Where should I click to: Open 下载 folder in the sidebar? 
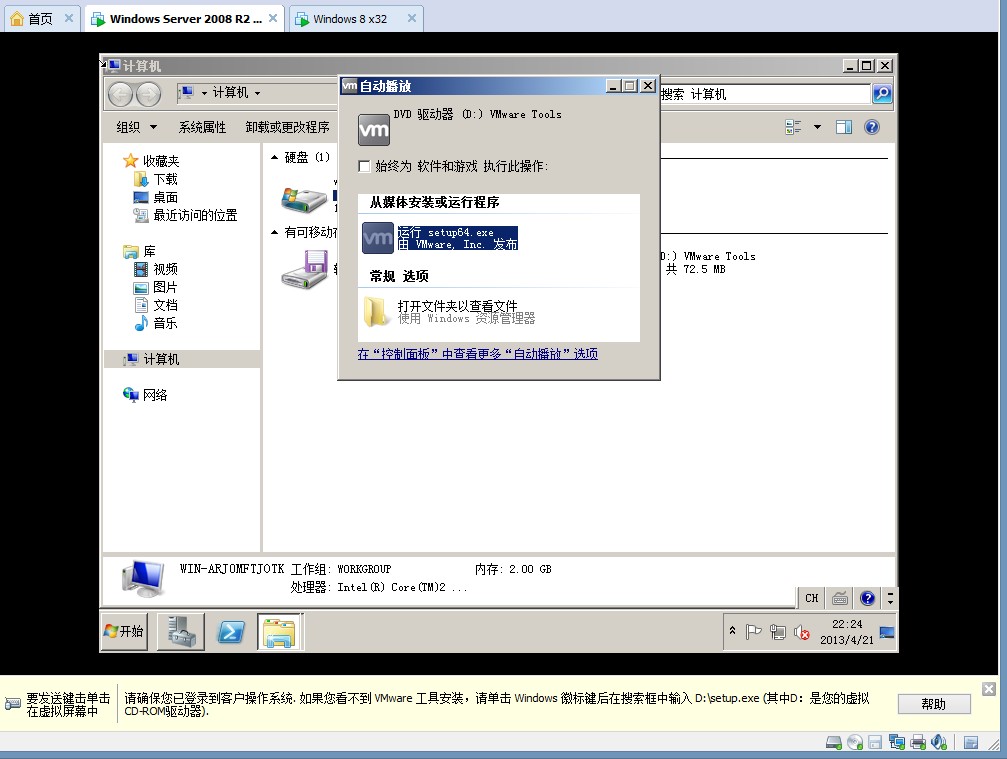click(155, 179)
